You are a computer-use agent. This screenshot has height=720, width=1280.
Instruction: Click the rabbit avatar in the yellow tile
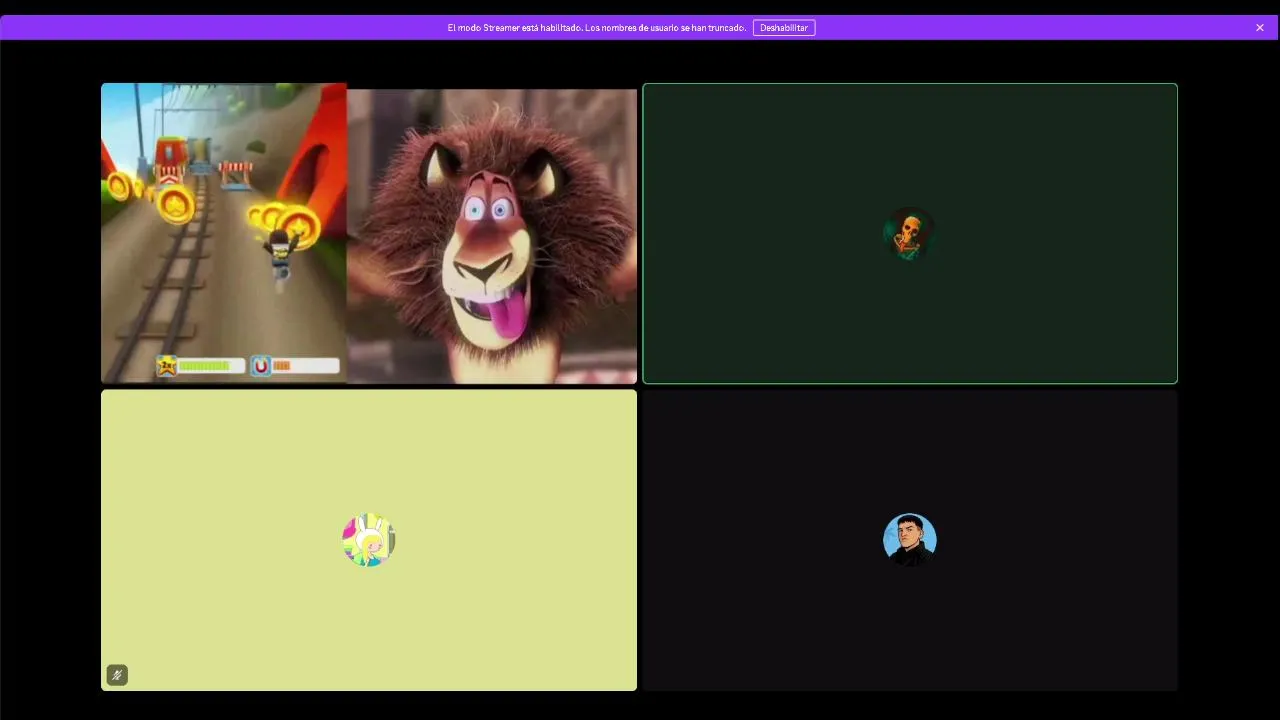tap(369, 540)
